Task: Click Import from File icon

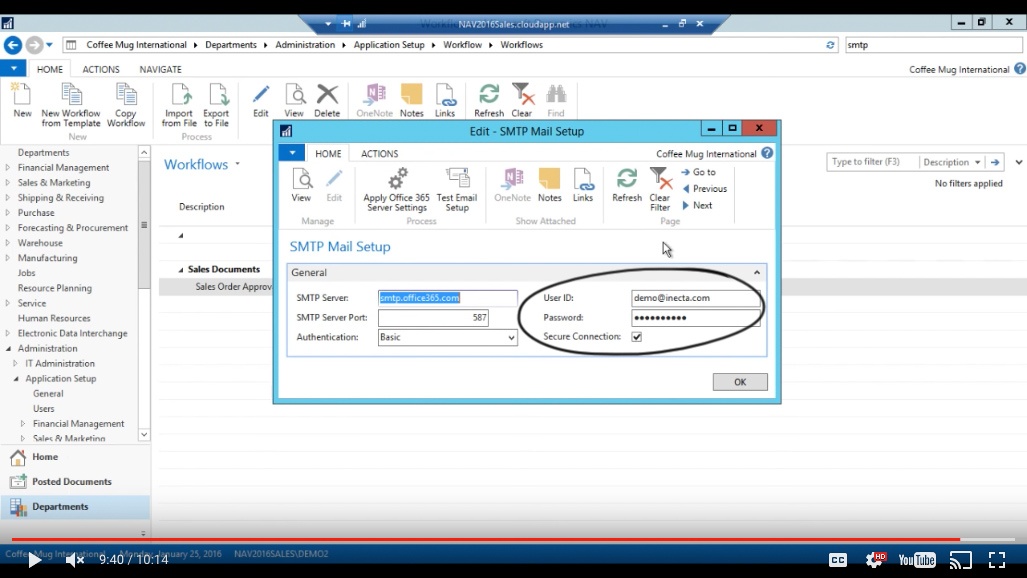Action: pos(179,105)
